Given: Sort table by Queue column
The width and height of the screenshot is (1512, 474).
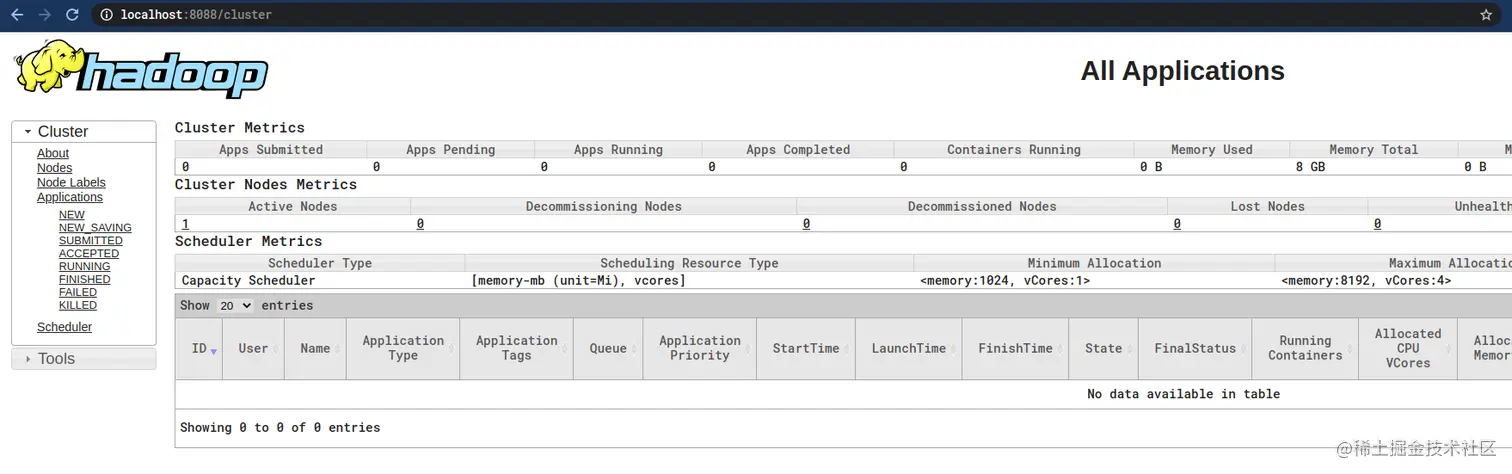Looking at the screenshot, I should click(x=608, y=349).
